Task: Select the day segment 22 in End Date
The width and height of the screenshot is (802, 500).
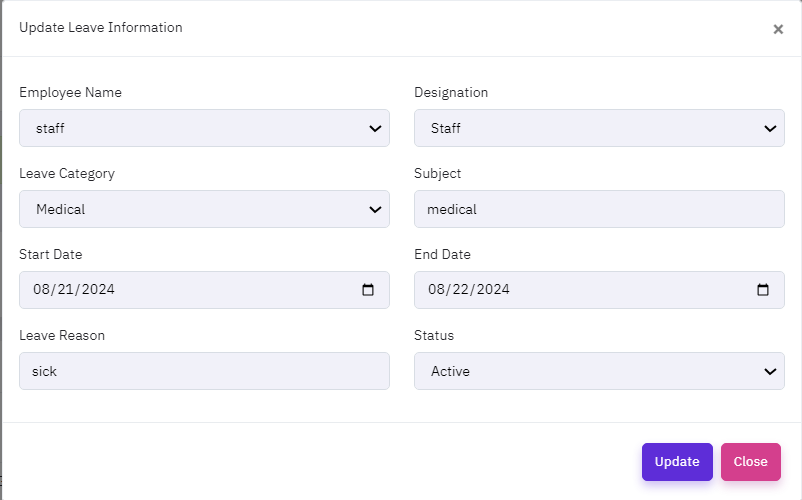Action: coord(460,290)
